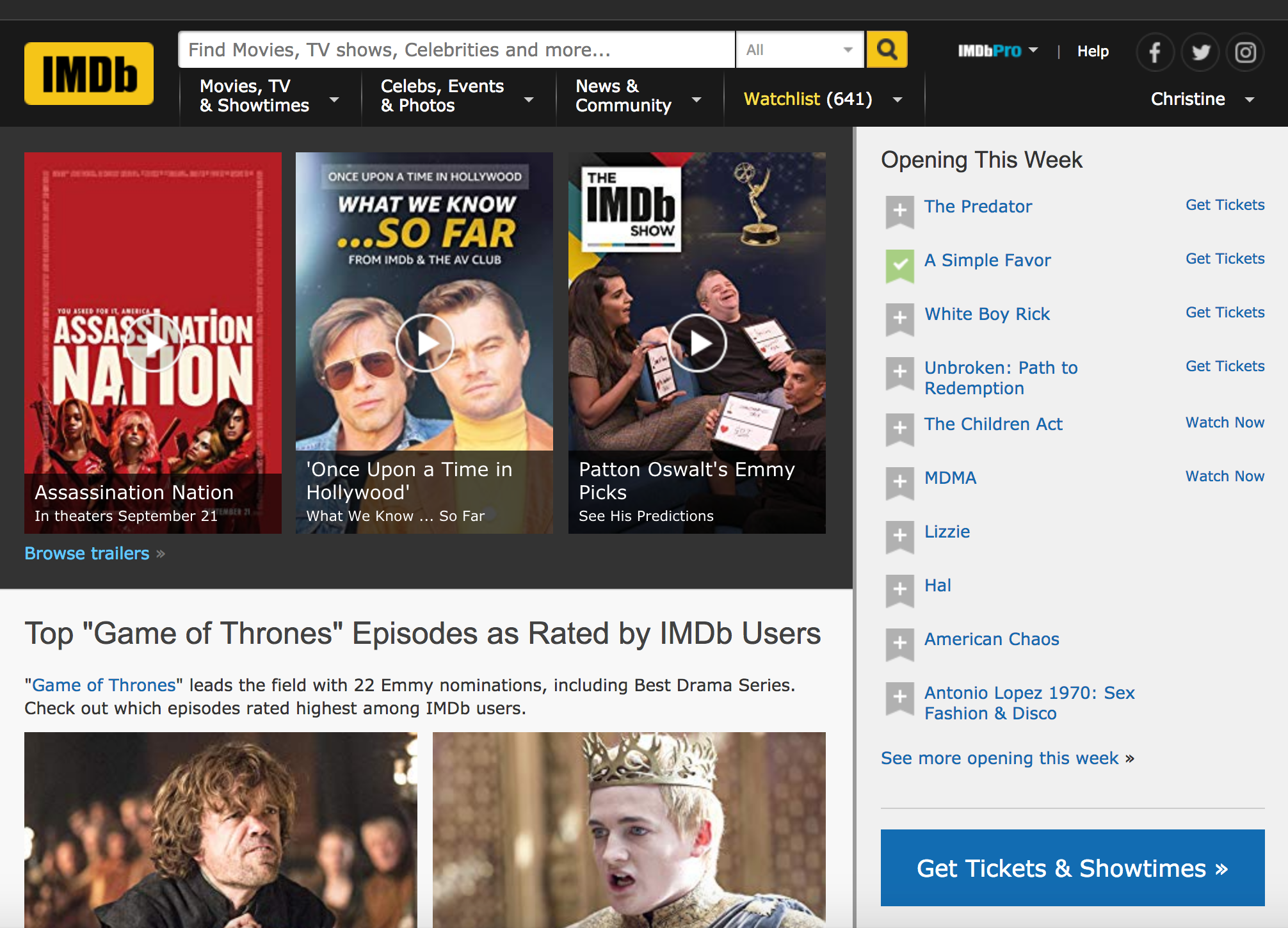Add White Boy Rick to watchlist
Screen dimensions: 1288x928
pyautogui.click(x=899, y=319)
